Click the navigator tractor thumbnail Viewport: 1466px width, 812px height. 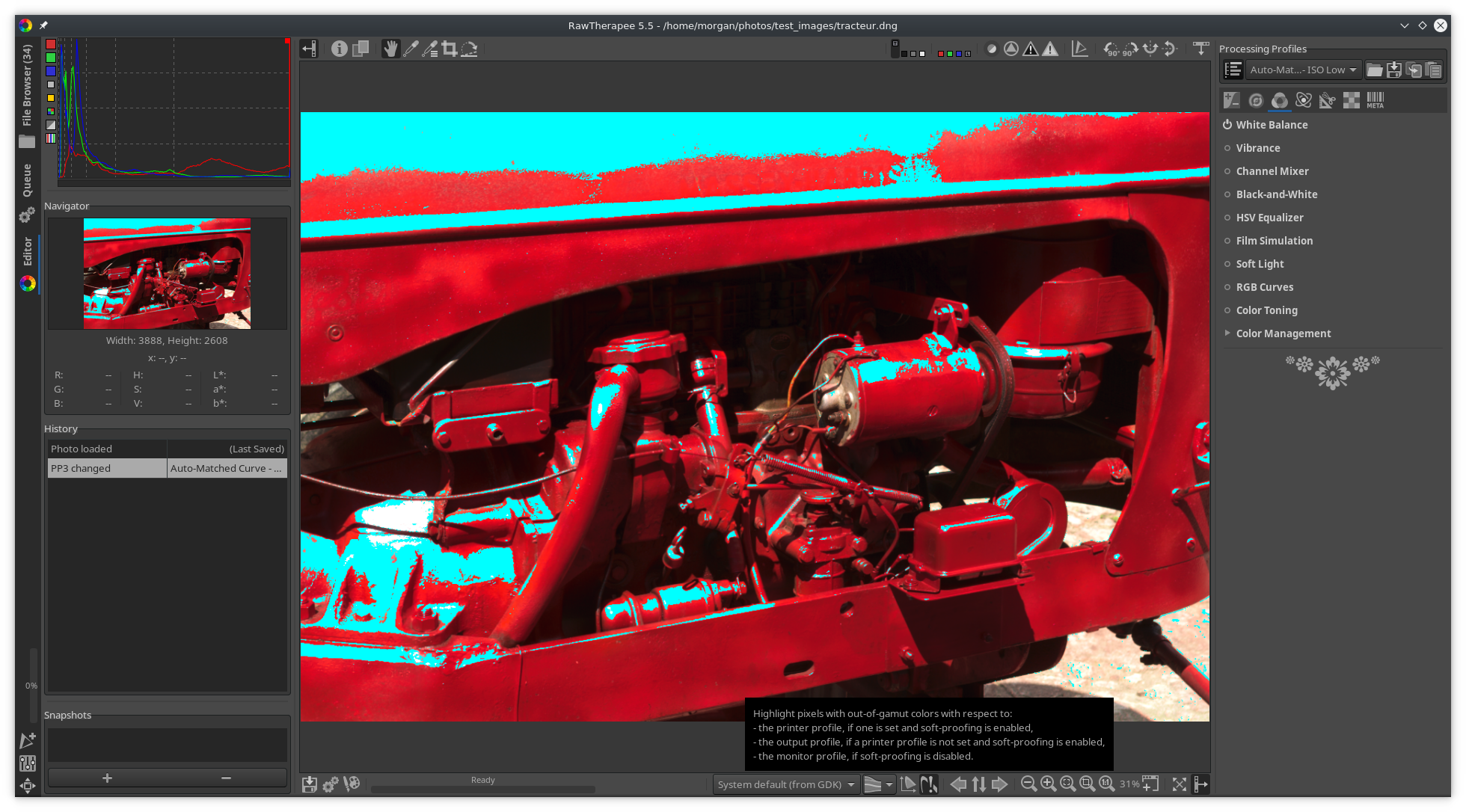(x=167, y=274)
